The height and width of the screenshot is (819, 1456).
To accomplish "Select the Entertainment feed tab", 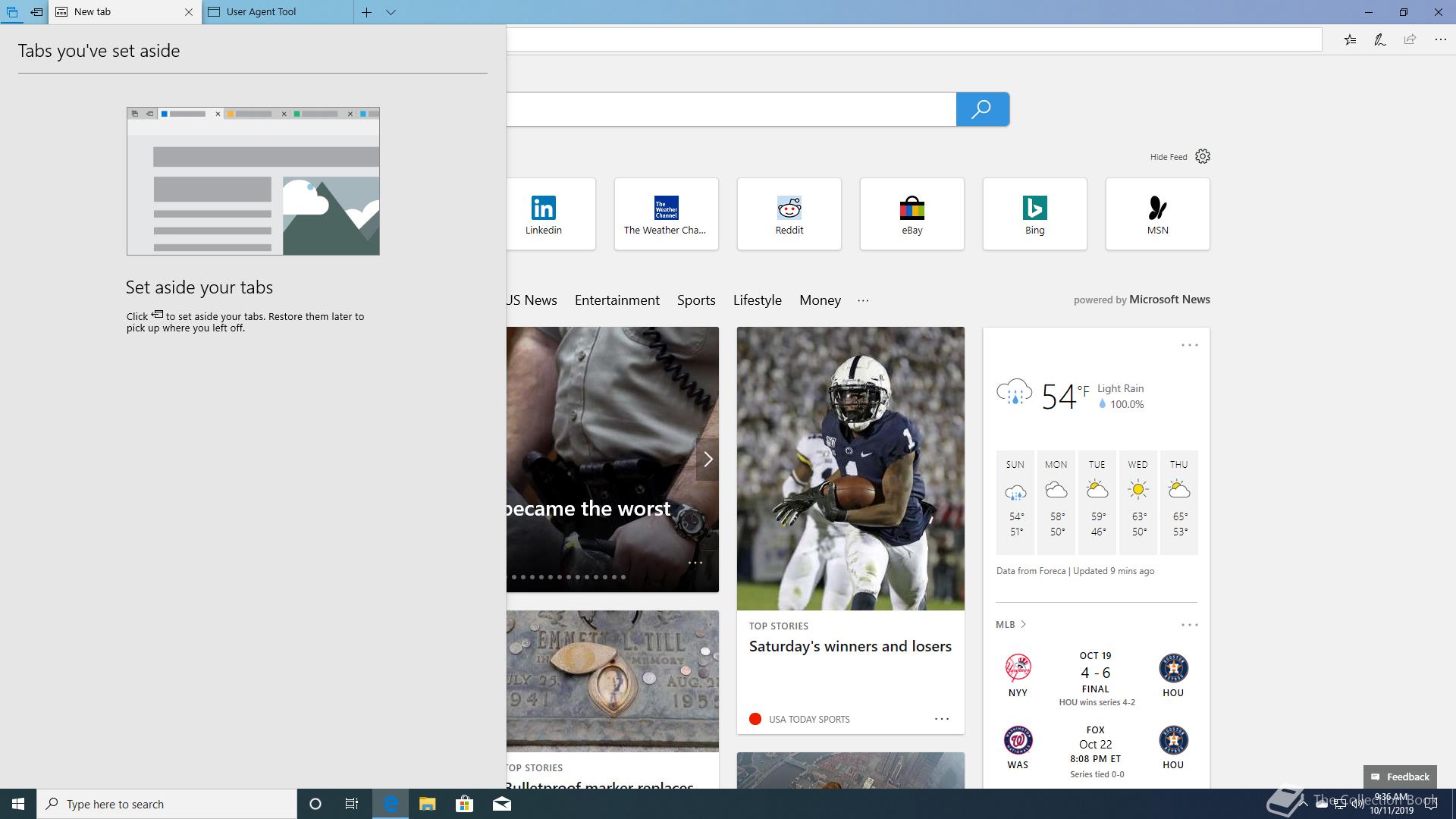I will point(617,300).
